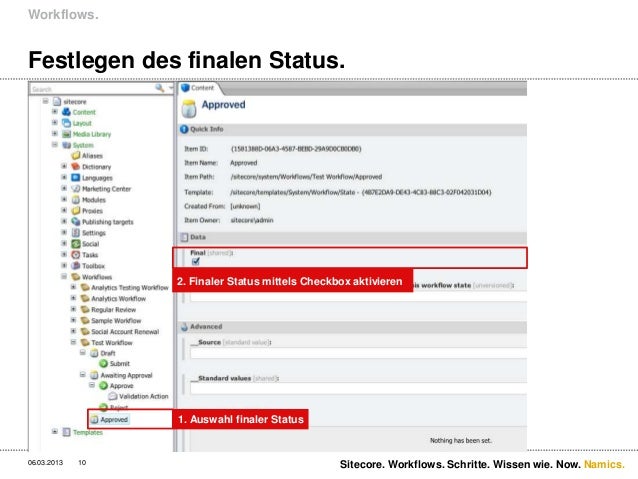Click the Proxies icon
This screenshot has height=479, width=638.
(x=76, y=210)
